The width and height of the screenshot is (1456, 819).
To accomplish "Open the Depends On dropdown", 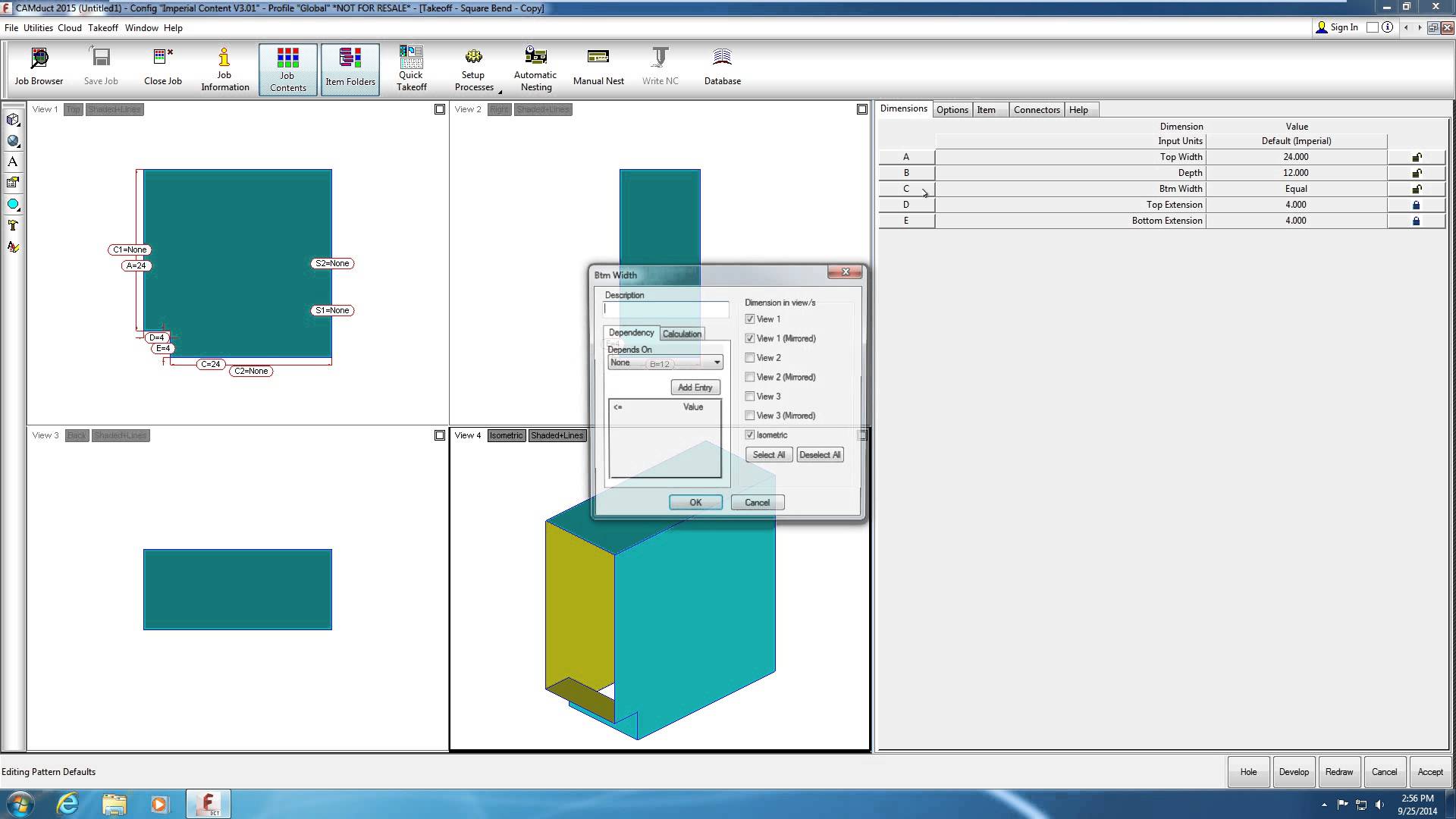I will pos(717,362).
